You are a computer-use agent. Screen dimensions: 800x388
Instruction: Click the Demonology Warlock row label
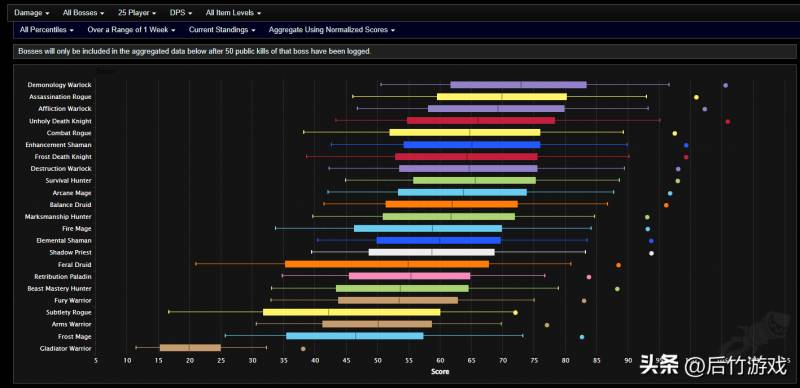(59, 85)
